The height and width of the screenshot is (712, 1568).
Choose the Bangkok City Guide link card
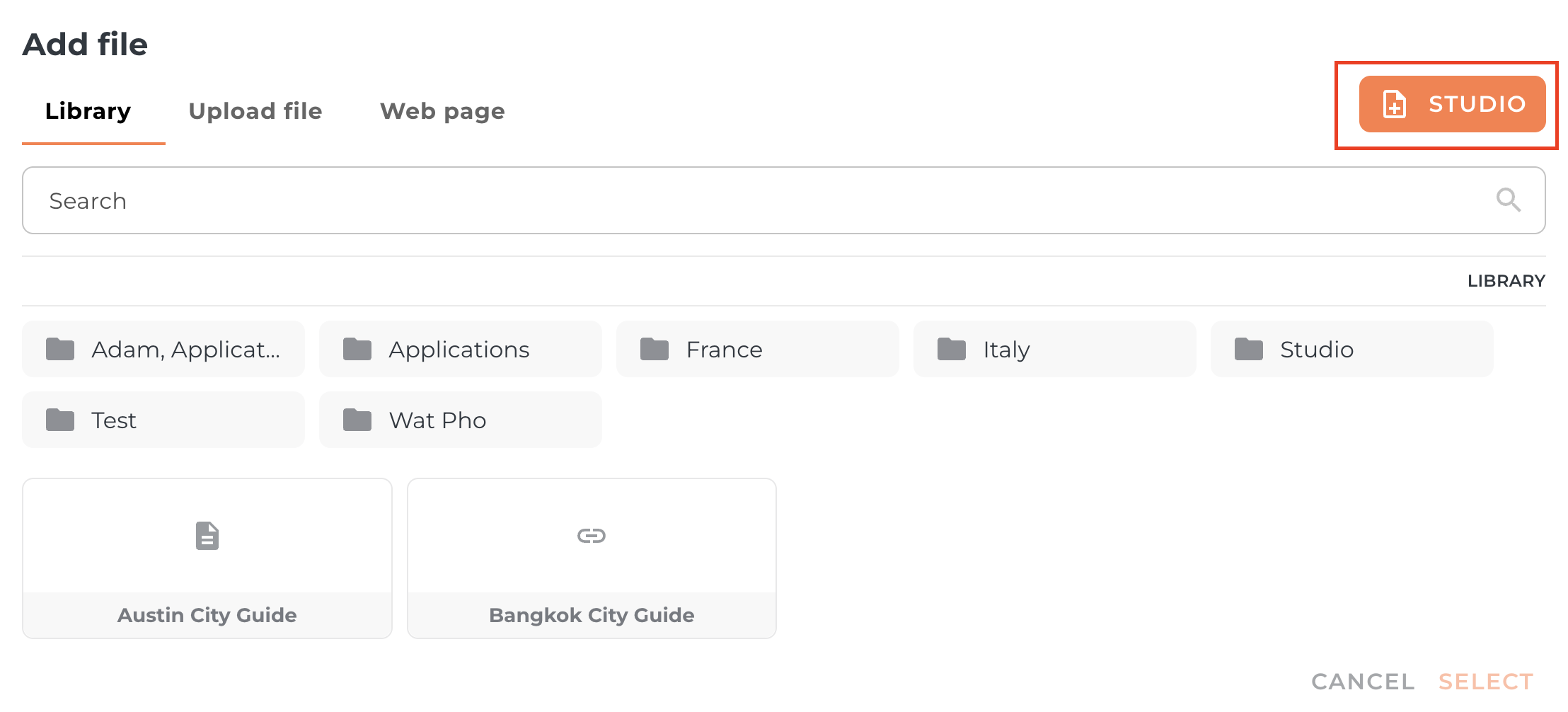[592, 559]
